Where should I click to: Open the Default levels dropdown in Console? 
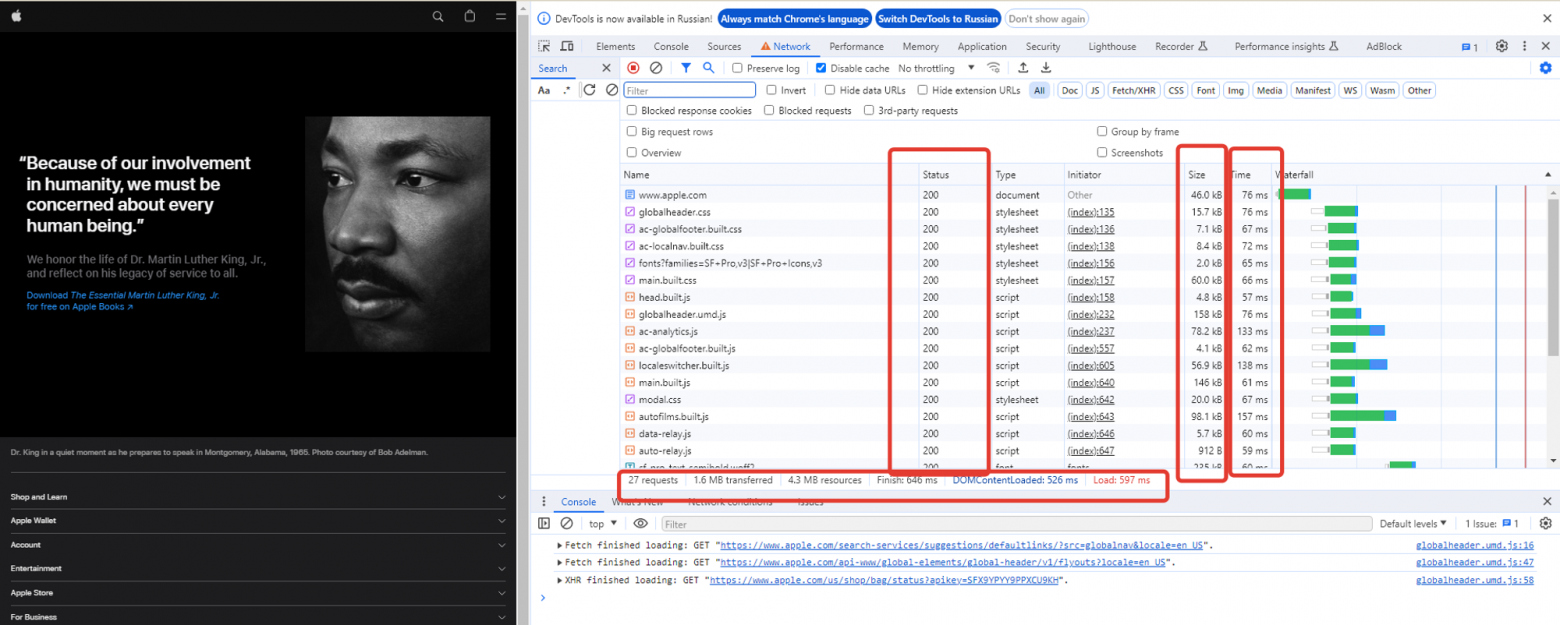(1412, 523)
